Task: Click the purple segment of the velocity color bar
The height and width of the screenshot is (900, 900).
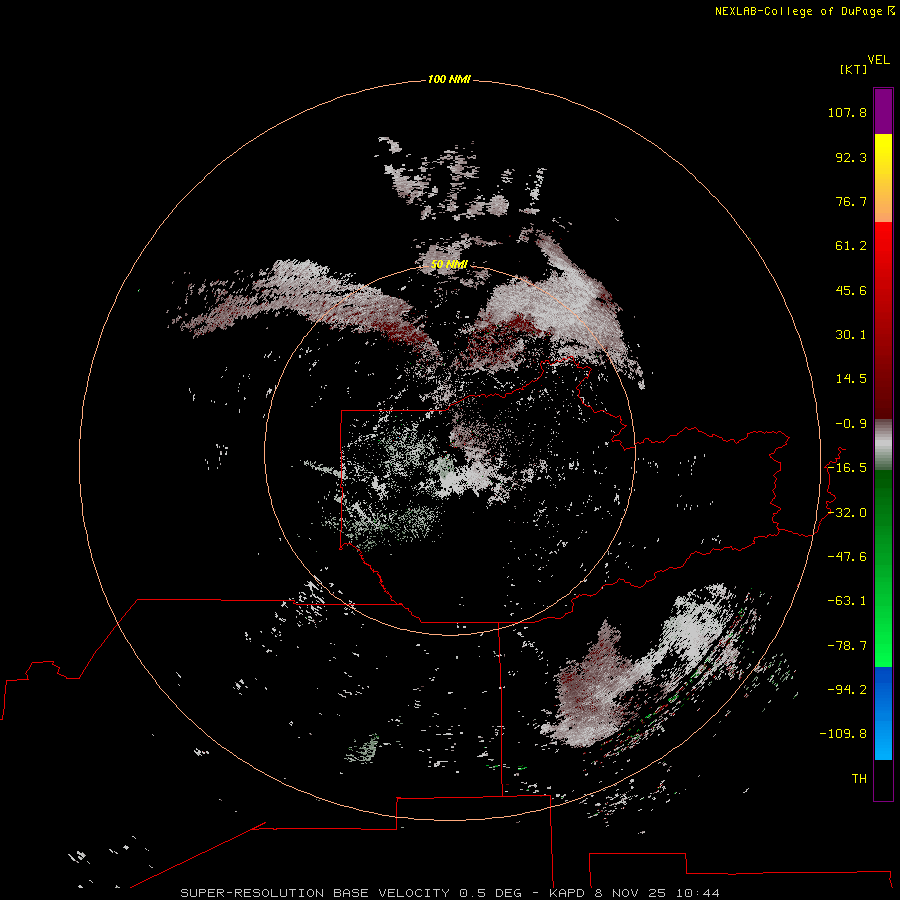Action: tap(883, 111)
